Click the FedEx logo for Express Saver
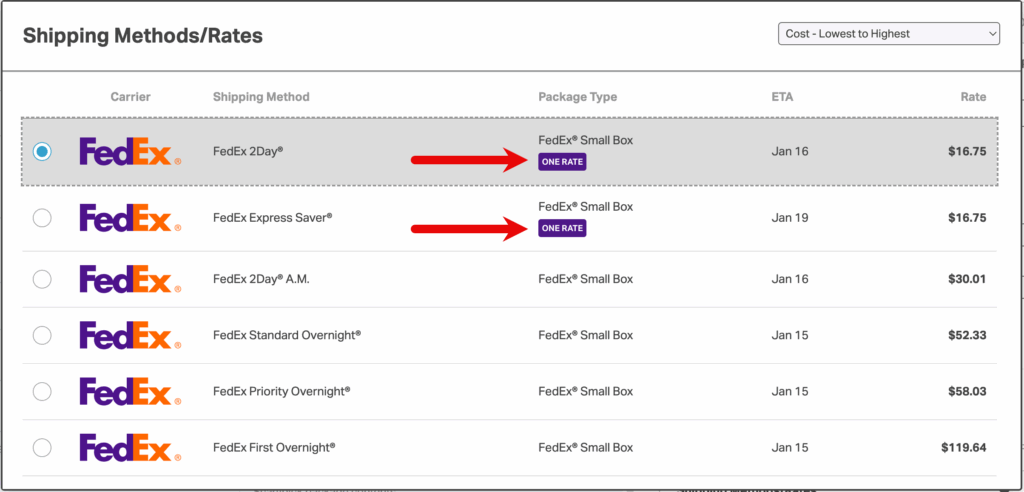The height and width of the screenshot is (492, 1024). (130, 218)
